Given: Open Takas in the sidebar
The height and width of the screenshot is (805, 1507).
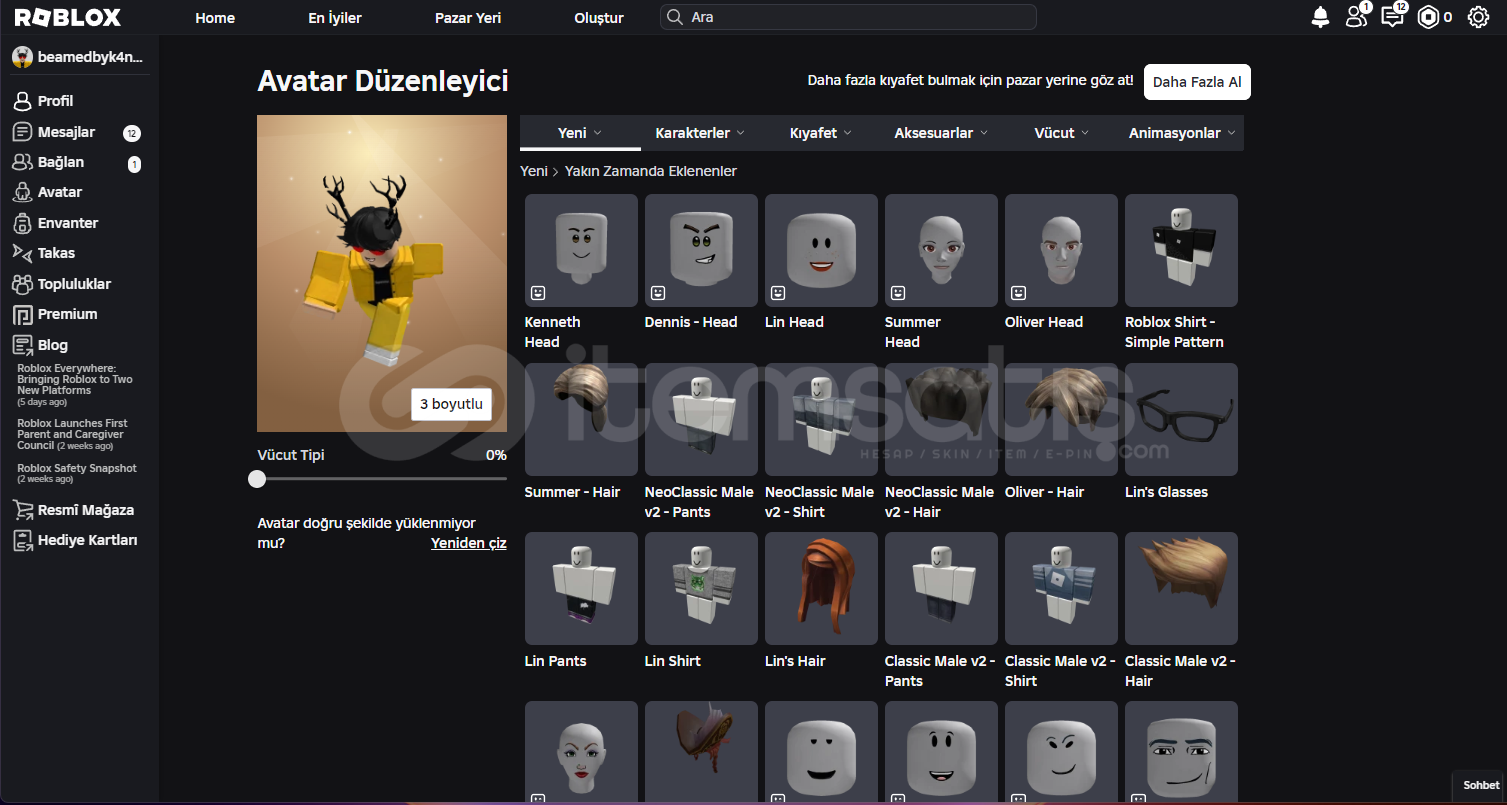Looking at the screenshot, I should [x=56, y=253].
